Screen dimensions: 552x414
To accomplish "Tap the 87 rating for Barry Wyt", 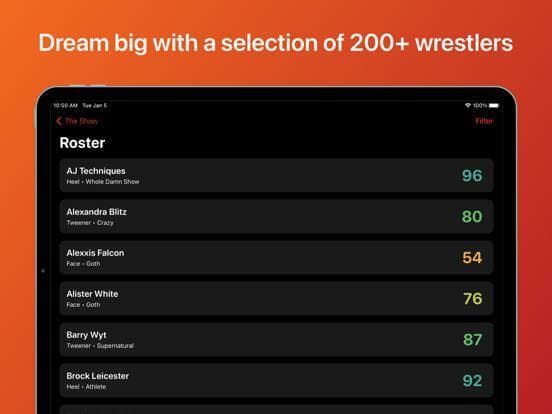I will pyautogui.click(x=472, y=340).
